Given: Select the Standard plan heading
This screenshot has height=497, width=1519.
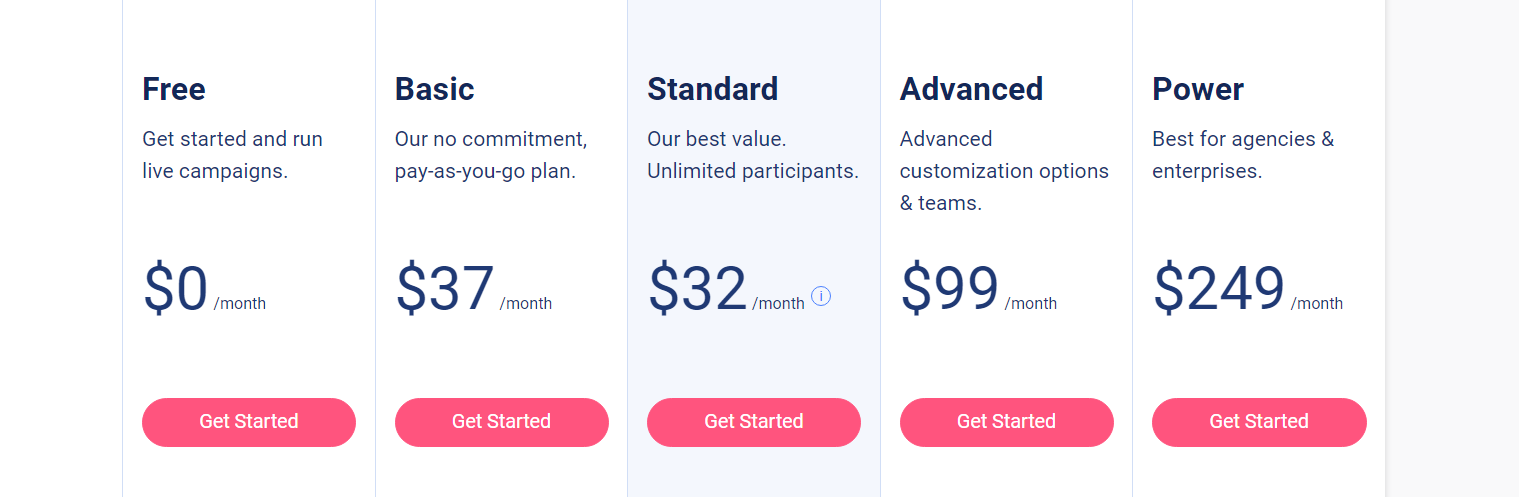Looking at the screenshot, I should [712, 89].
